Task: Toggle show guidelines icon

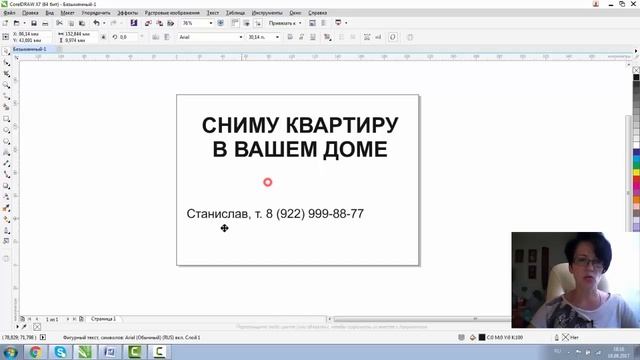Action: click(x=258, y=23)
